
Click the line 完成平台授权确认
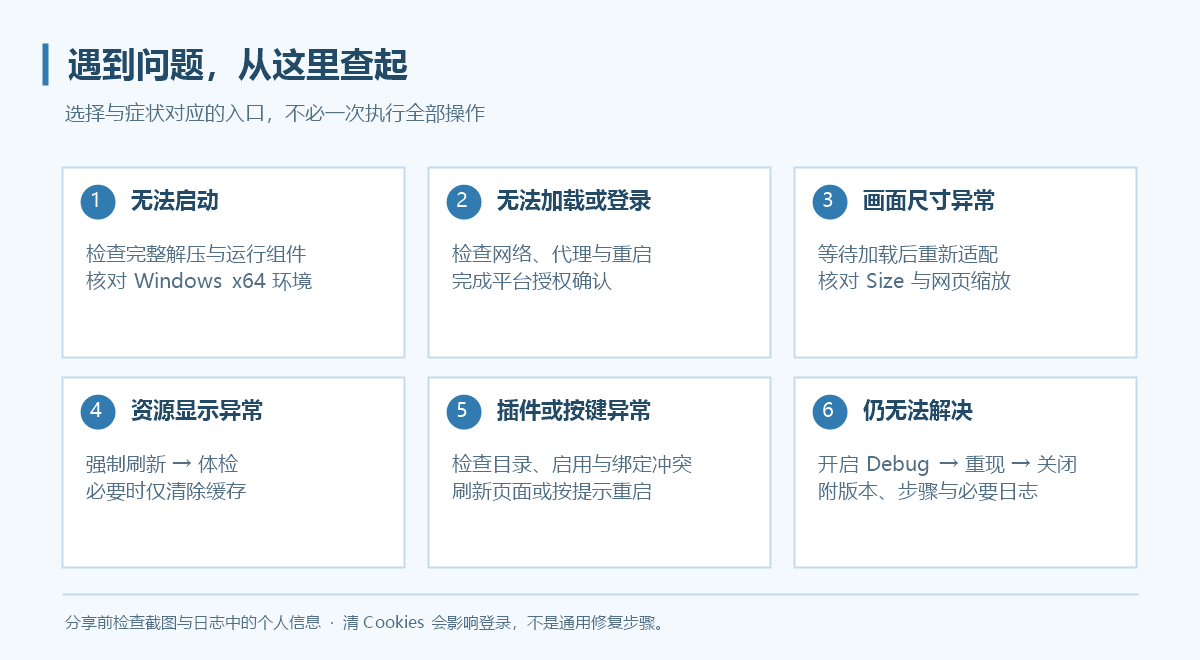(x=532, y=281)
